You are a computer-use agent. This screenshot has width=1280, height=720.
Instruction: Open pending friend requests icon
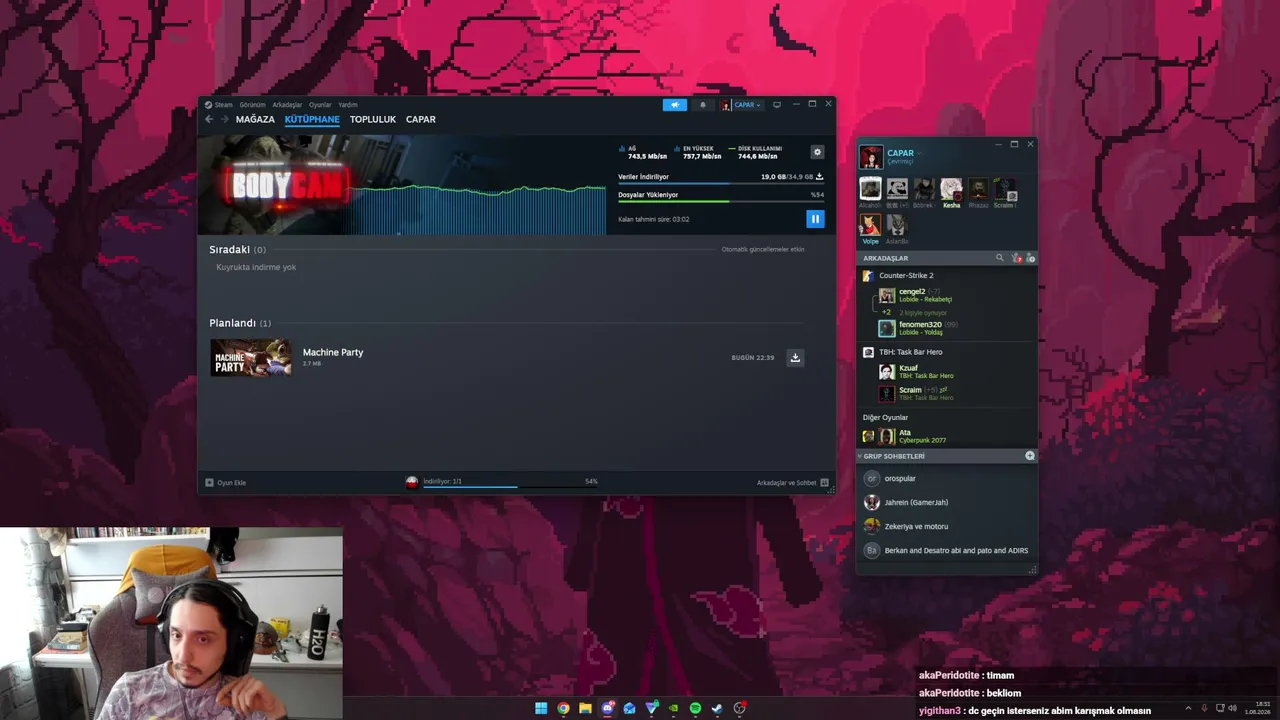pyautogui.click(x=1016, y=258)
